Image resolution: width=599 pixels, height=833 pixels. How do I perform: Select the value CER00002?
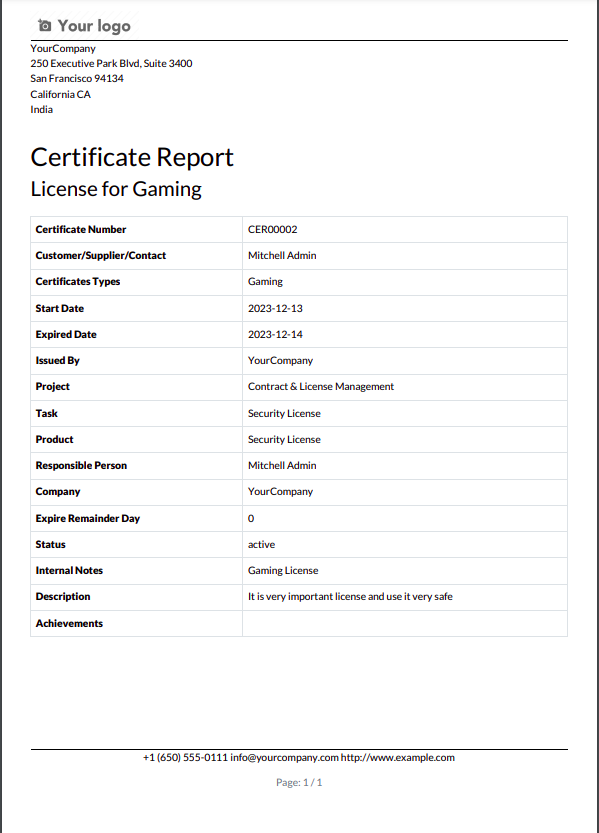pos(272,230)
